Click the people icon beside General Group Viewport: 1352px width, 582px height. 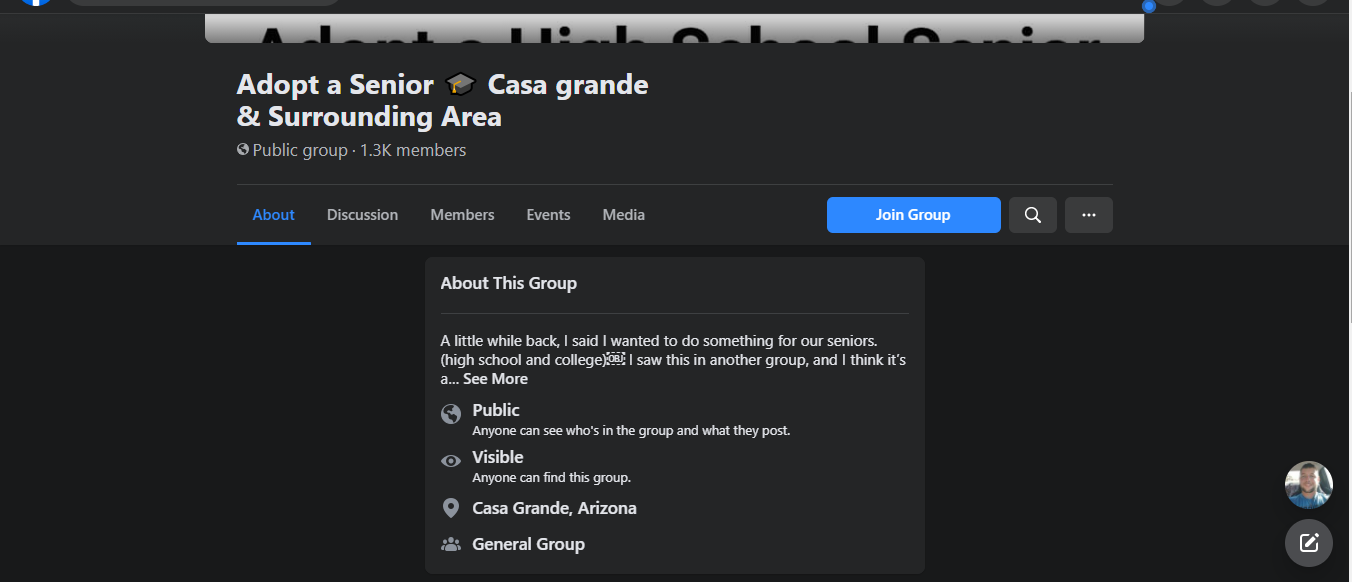[x=451, y=544]
